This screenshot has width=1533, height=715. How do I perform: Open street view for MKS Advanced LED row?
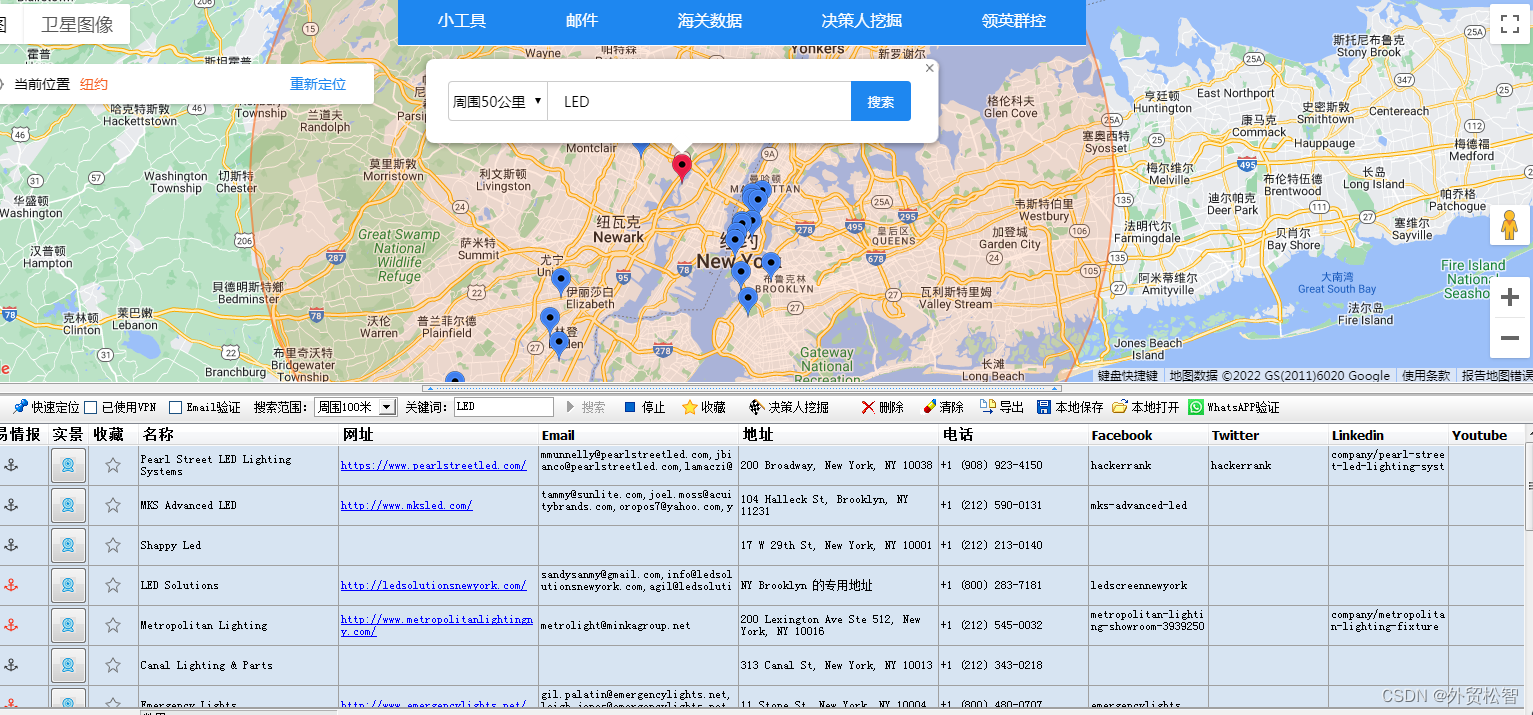click(68, 505)
